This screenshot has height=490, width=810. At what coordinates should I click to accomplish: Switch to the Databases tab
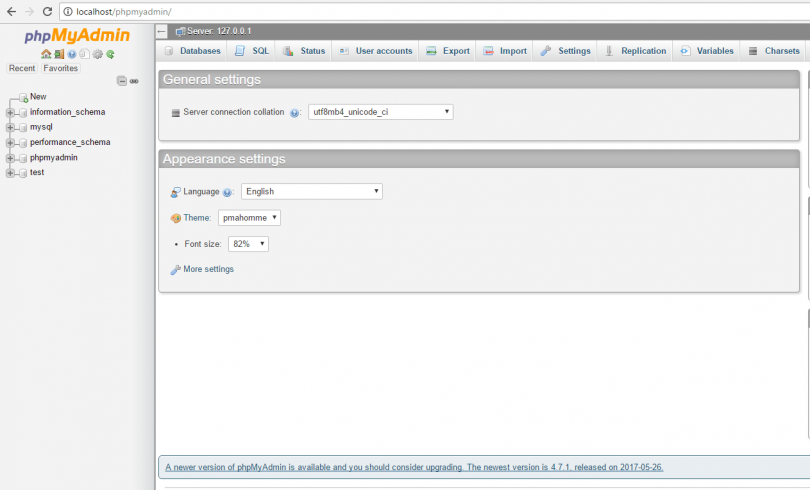tap(192, 51)
